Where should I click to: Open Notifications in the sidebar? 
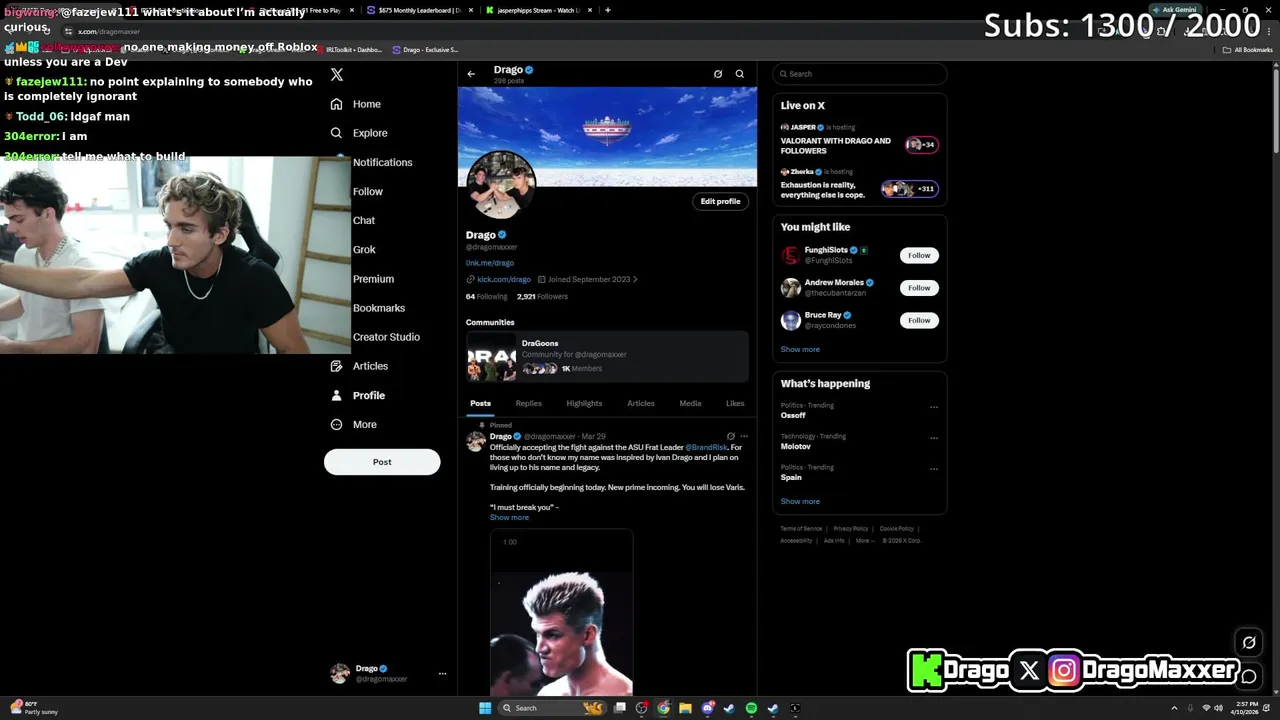382,162
